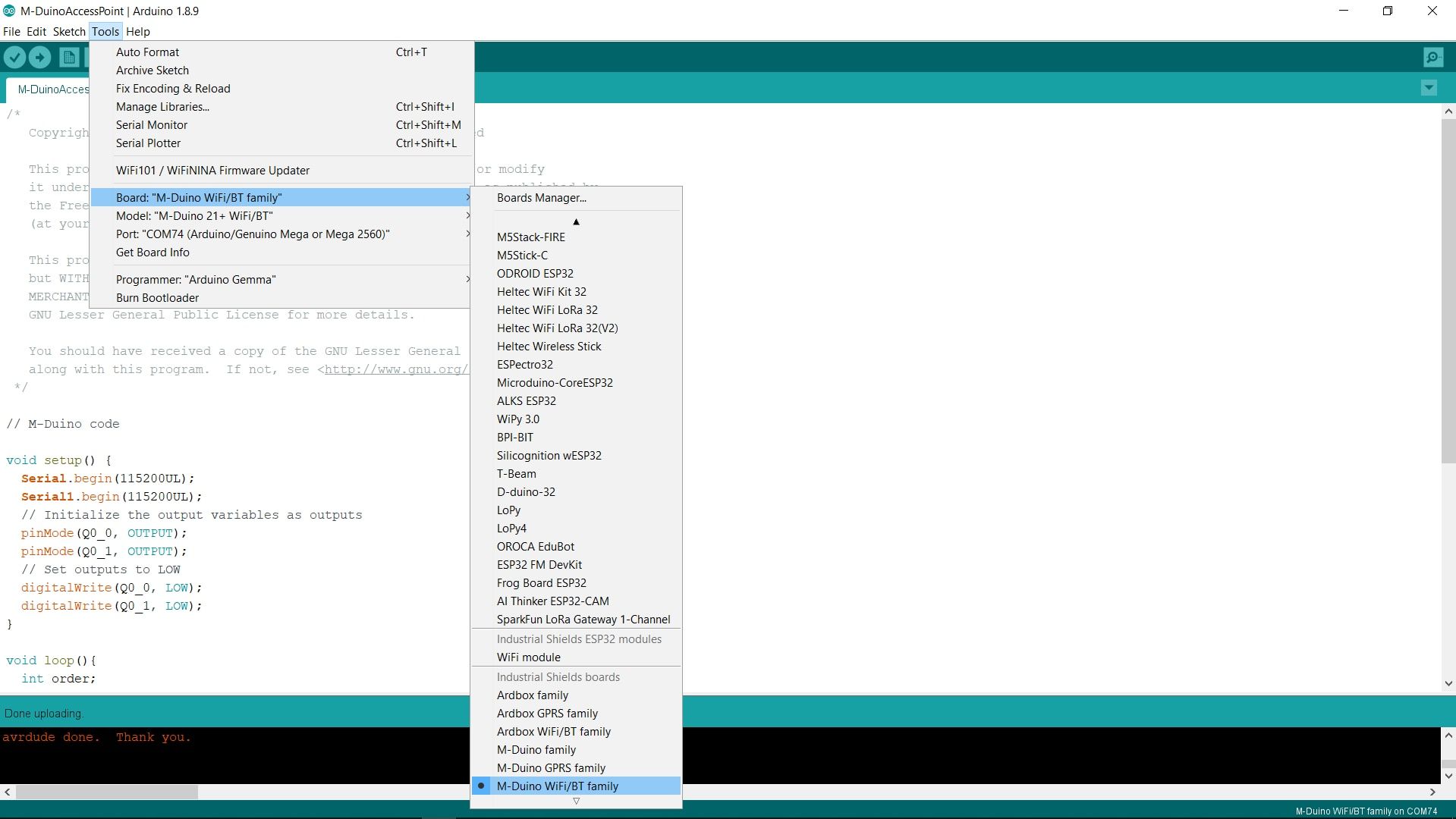Expand the Board submenu arrow

[467, 198]
